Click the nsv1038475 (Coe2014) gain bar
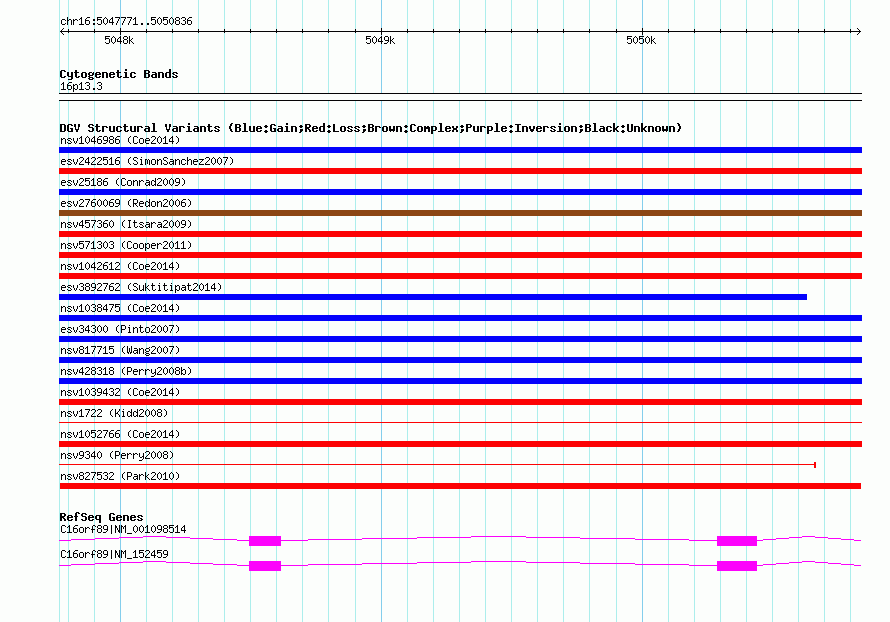Viewport: 890px width, 622px height. pyautogui.click(x=460, y=318)
